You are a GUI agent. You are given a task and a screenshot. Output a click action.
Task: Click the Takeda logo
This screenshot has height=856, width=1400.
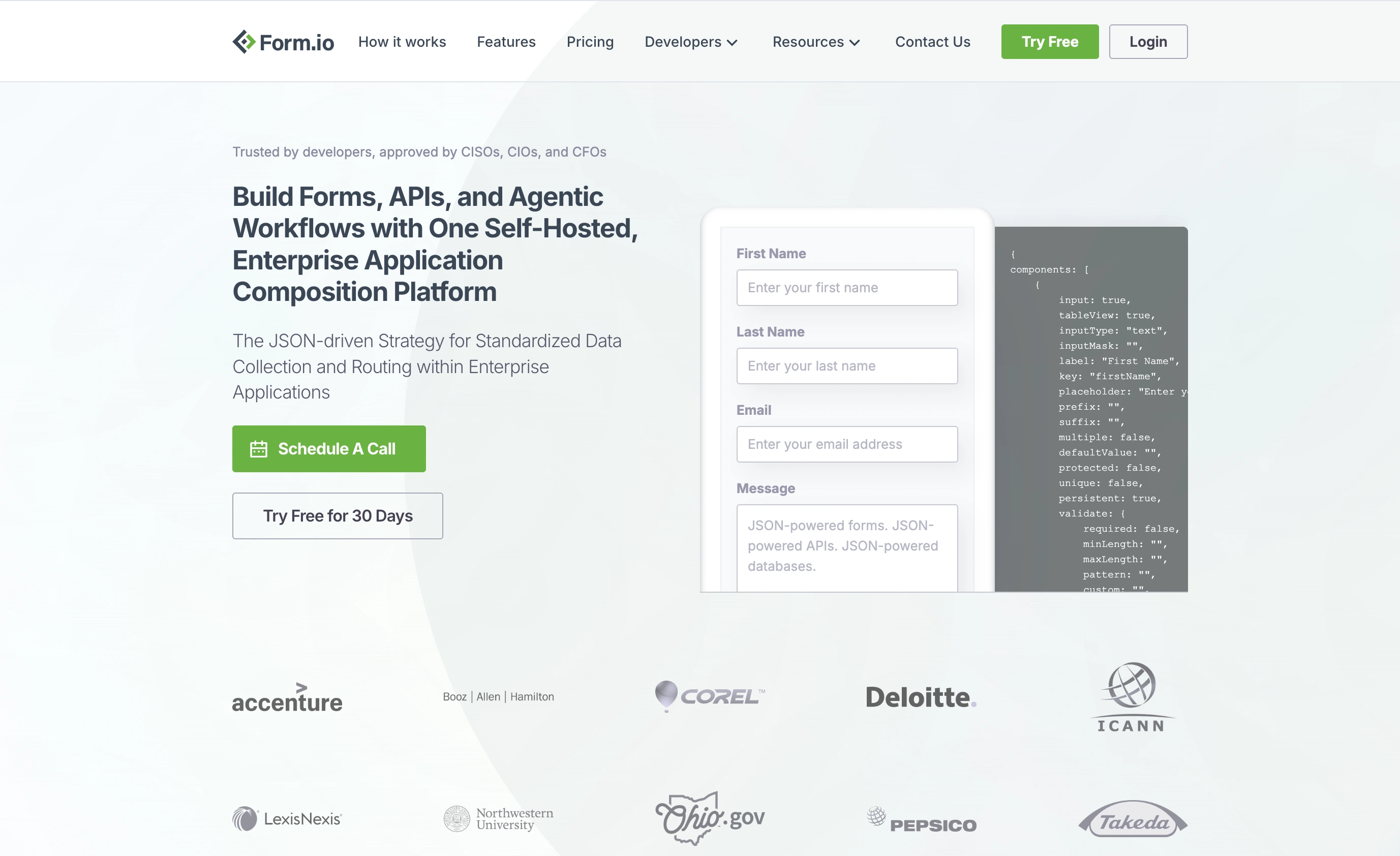tap(1133, 818)
